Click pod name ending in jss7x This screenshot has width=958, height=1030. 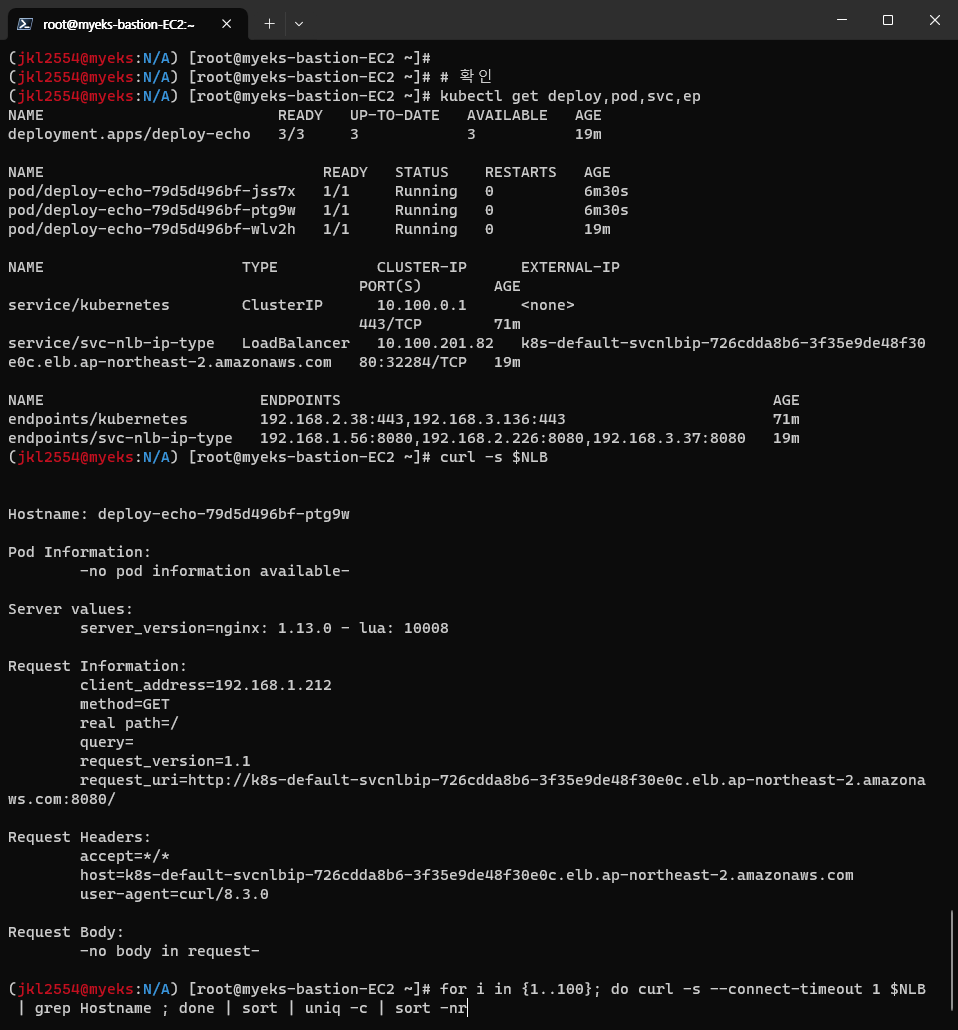152,191
